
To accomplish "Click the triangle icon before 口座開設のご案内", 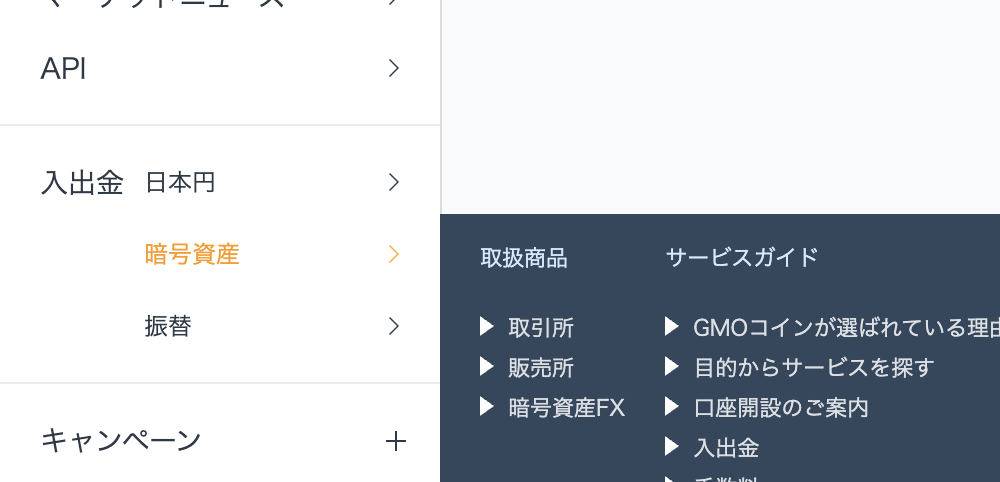I will 672,407.
